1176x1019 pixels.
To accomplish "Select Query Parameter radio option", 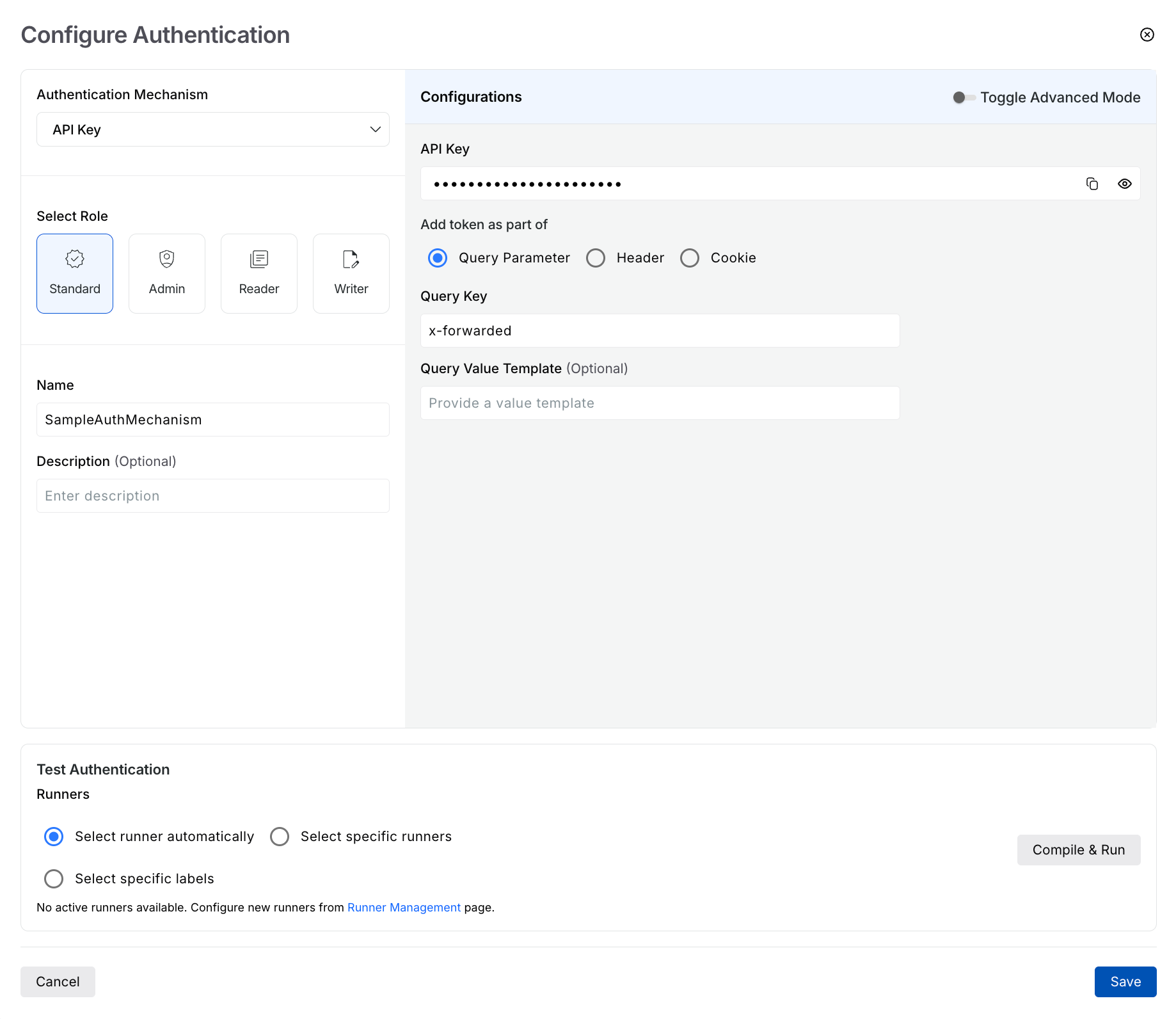I will pyautogui.click(x=438, y=258).
